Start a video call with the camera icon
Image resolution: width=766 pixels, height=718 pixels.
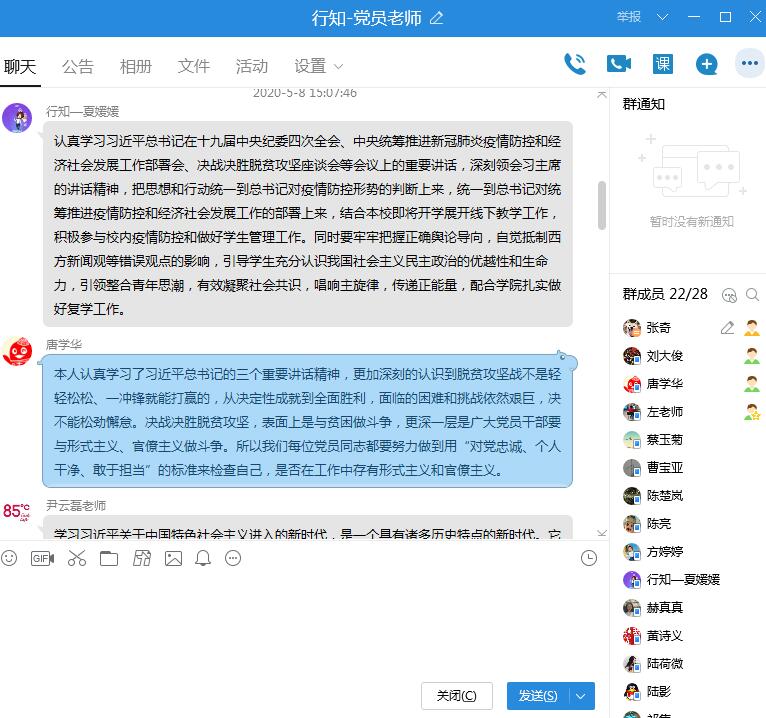coord(618,64)
